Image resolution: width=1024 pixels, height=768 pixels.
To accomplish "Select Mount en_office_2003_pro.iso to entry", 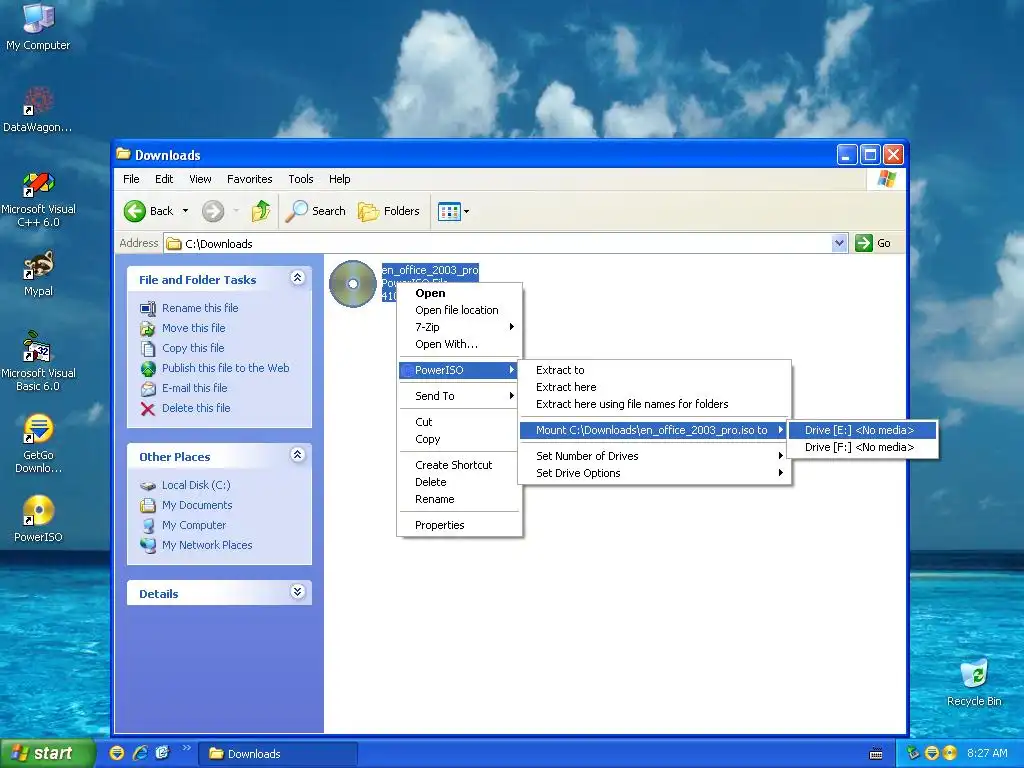I will [x=654, y=430].
